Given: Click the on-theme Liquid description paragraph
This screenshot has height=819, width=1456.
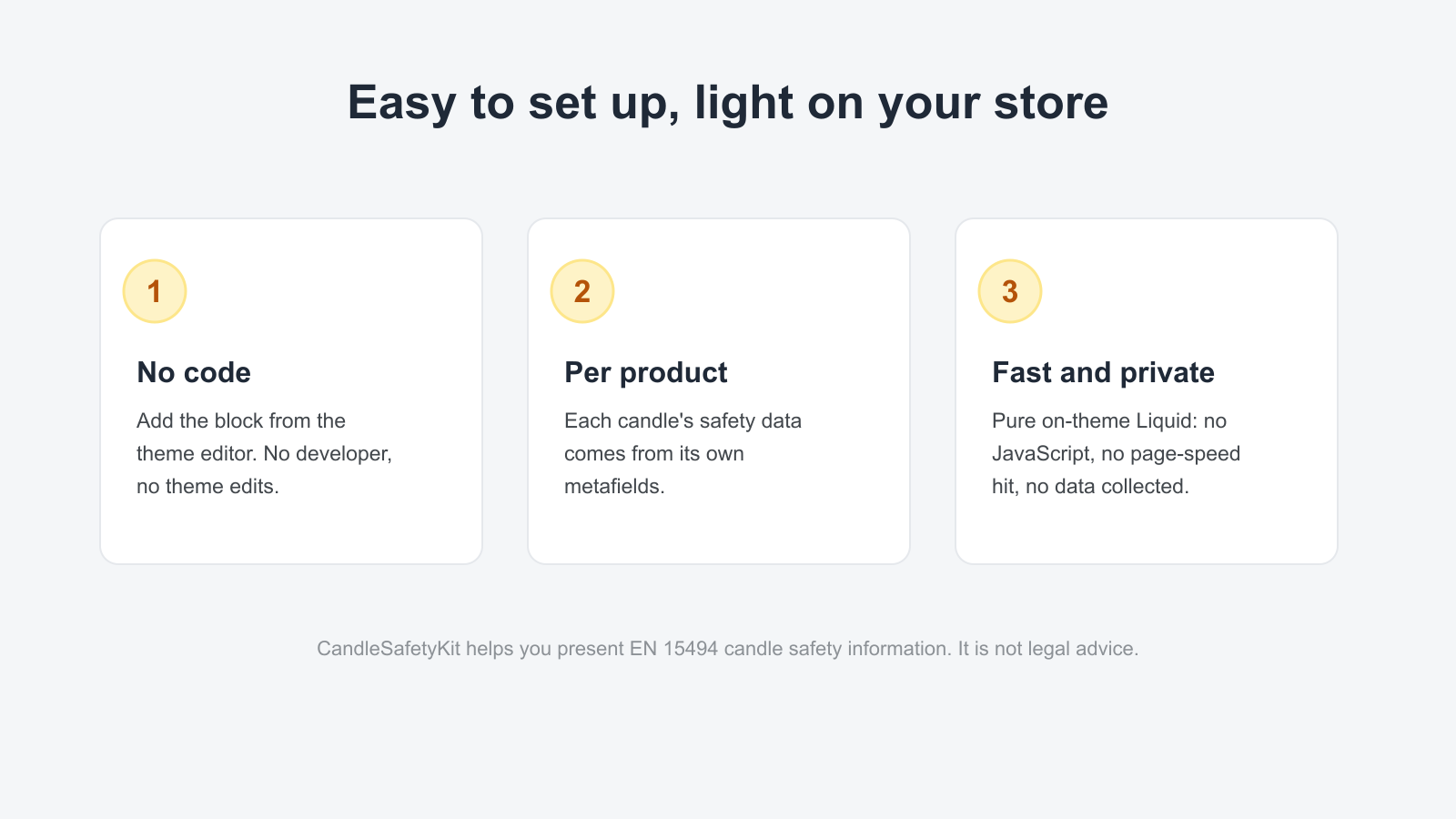Looking at the screenshot, I should [x=1116, y=453].
